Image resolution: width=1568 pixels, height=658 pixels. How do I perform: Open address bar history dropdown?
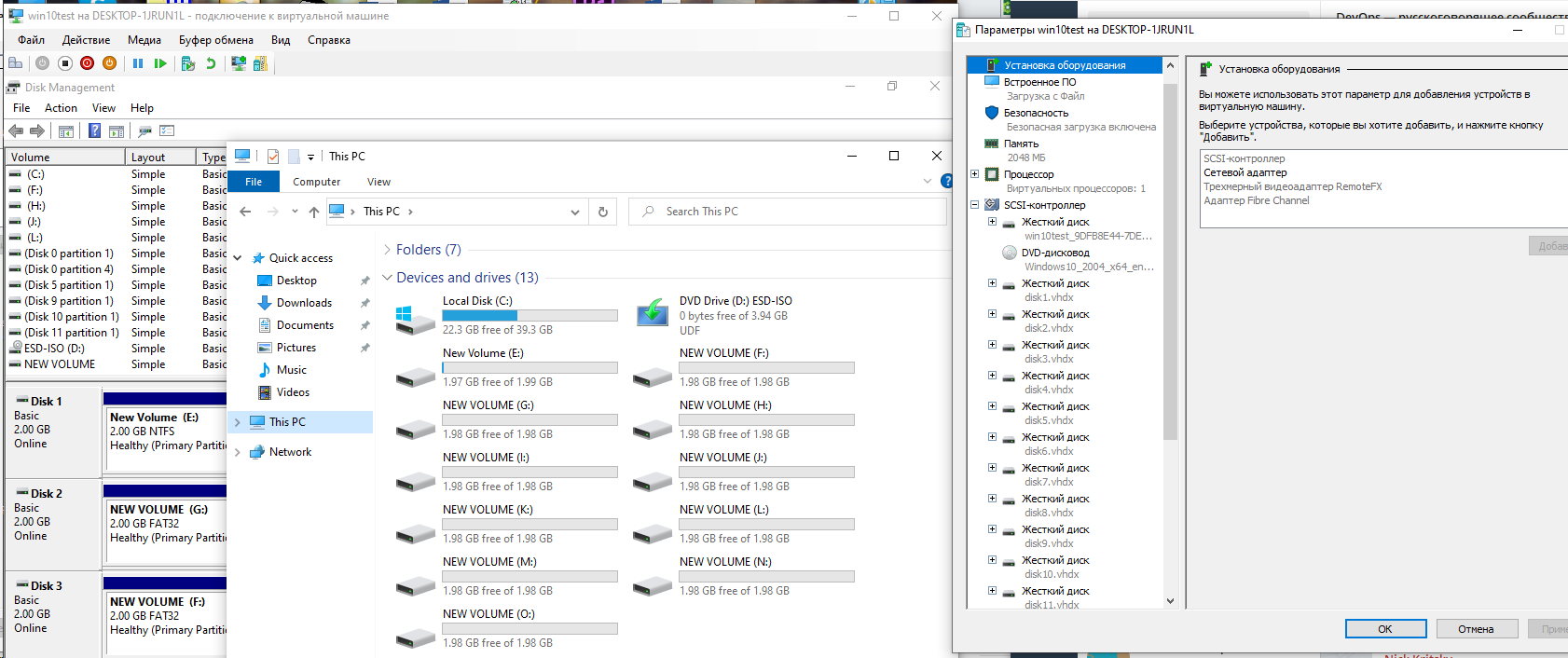tap(575, 212)
